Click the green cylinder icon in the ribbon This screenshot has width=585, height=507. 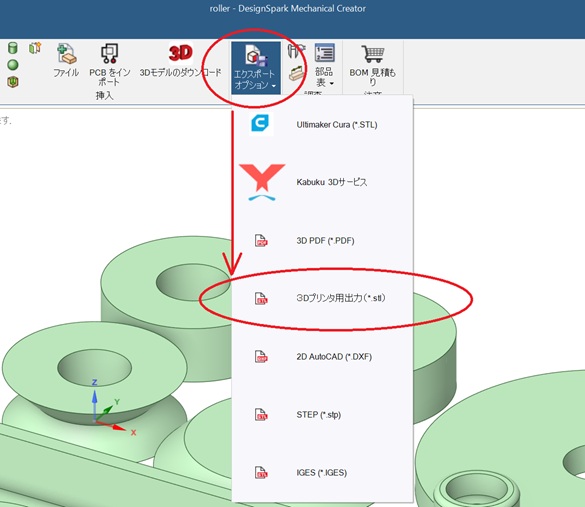[13, 48]
